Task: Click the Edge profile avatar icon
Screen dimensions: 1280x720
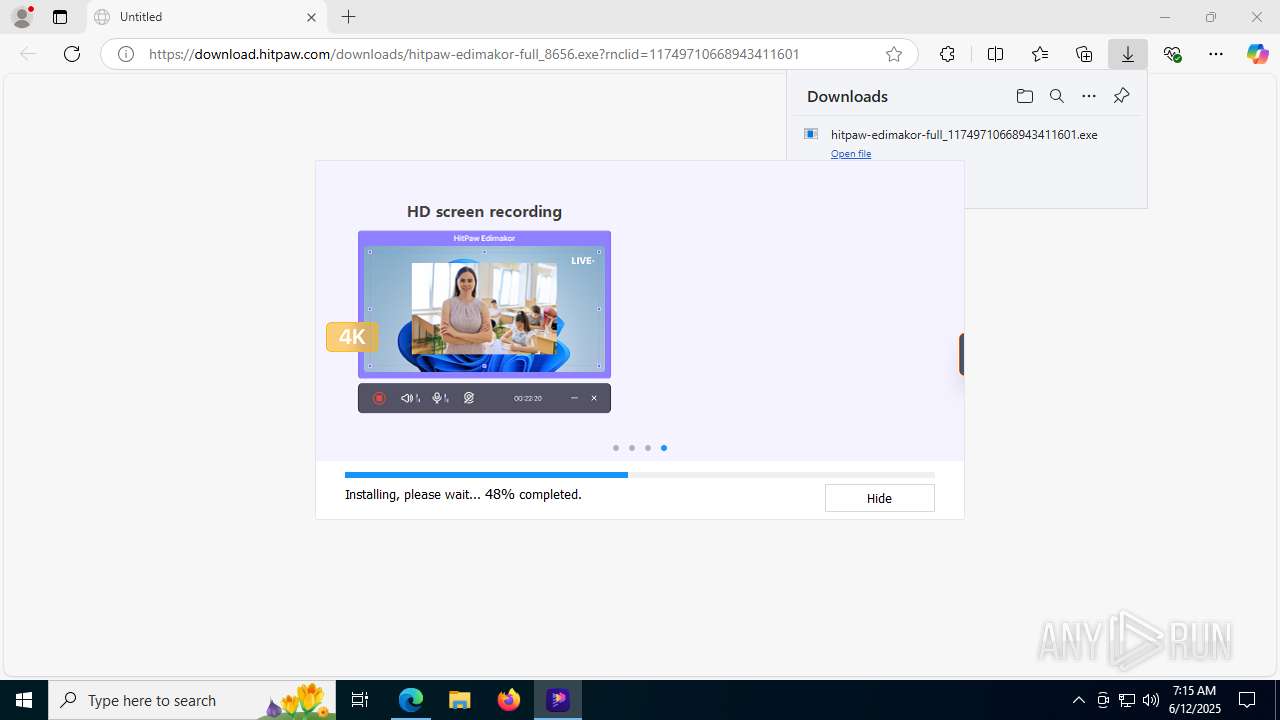Action: click(21, 17)
